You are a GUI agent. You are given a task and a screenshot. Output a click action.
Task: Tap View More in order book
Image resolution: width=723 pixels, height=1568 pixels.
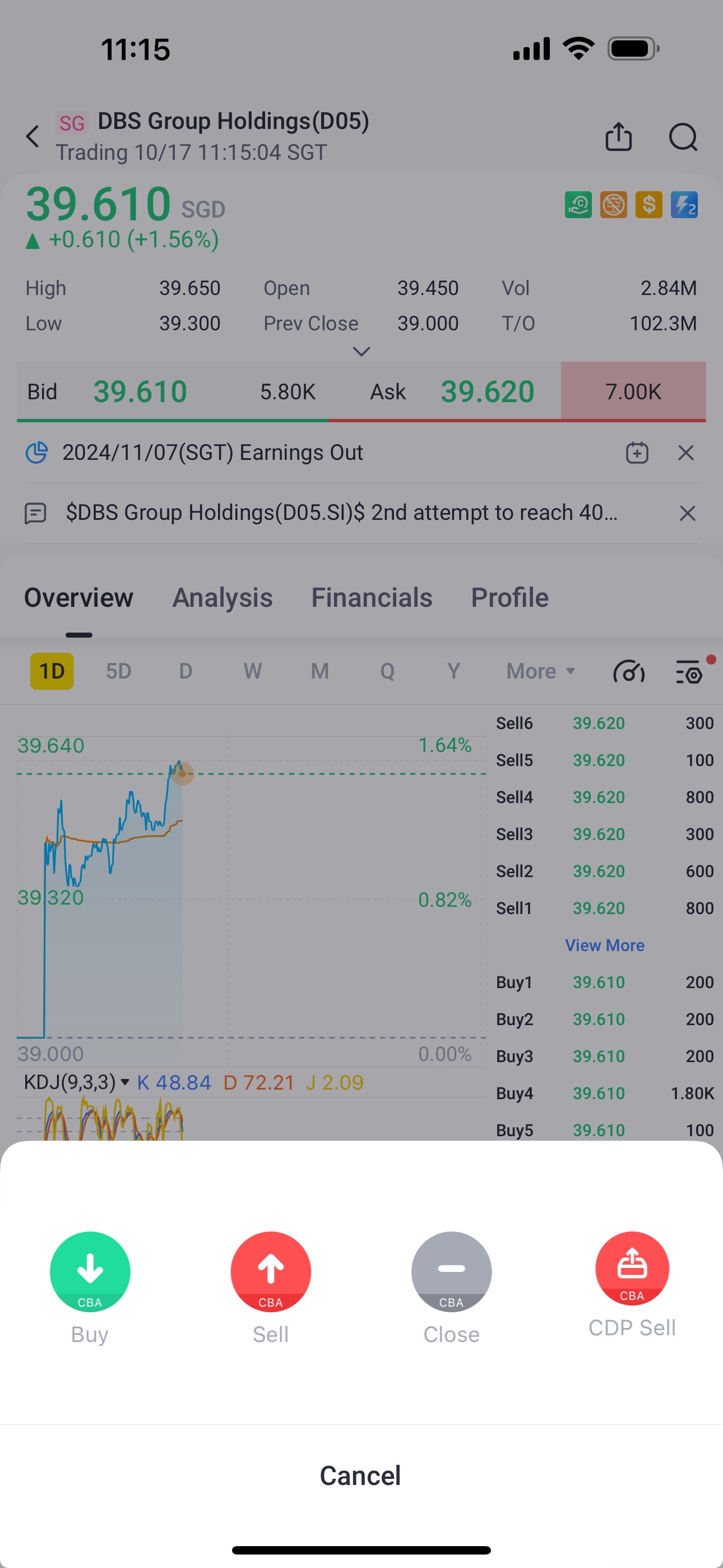pyautogui.click(x=604, y=945)
